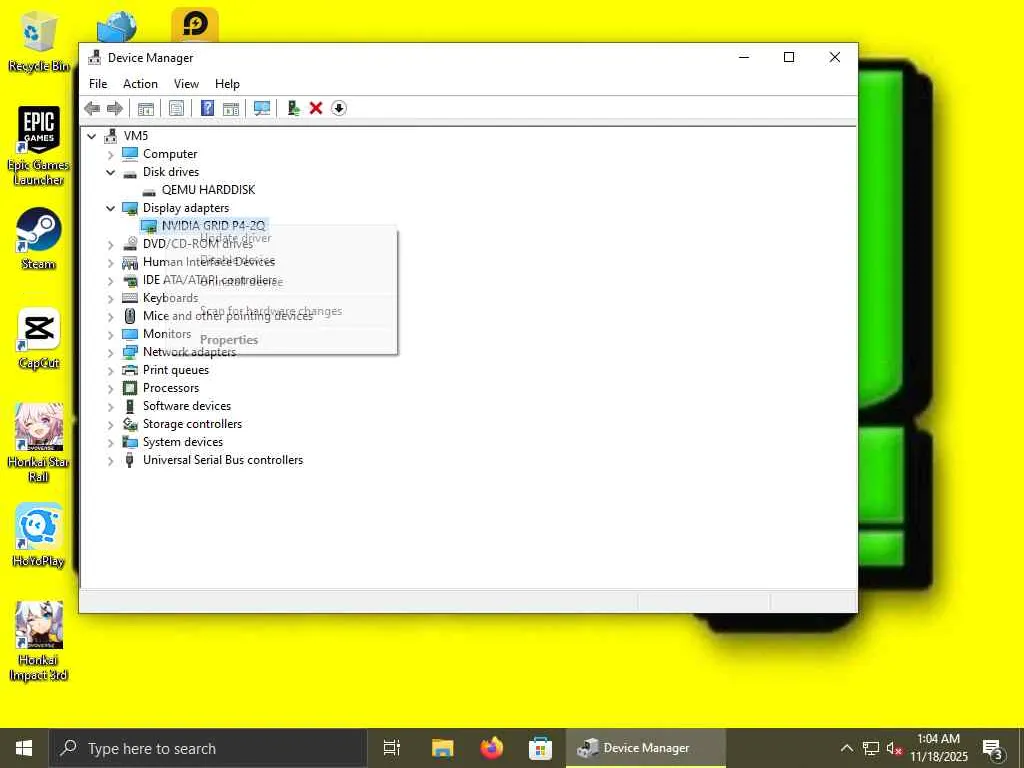Screen dimensions: 1024x768
Task: Toggle the action pane toolbar icon
Action: [x=231, y=108]
